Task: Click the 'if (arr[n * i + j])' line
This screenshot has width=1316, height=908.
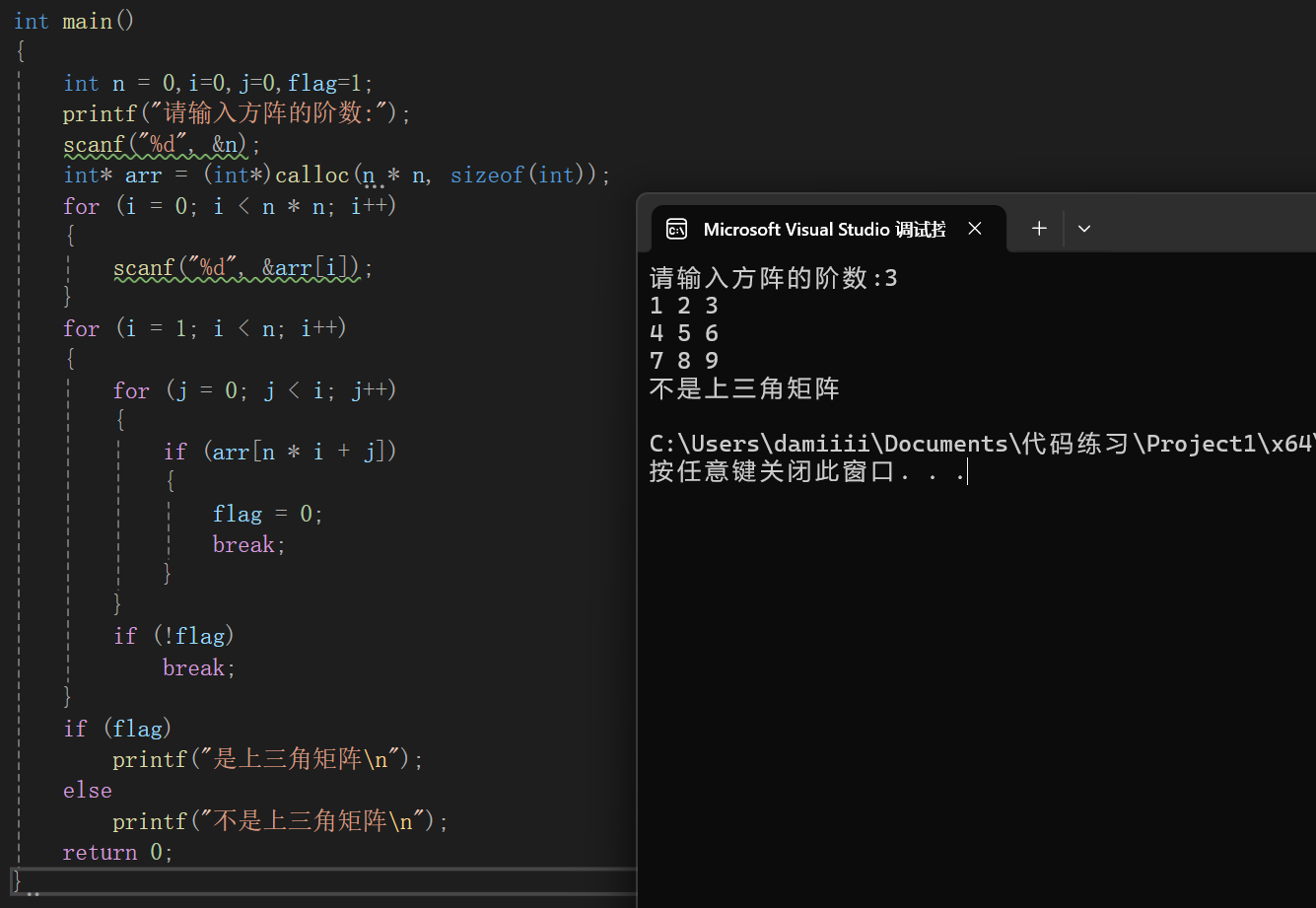Action: point(280,452)
